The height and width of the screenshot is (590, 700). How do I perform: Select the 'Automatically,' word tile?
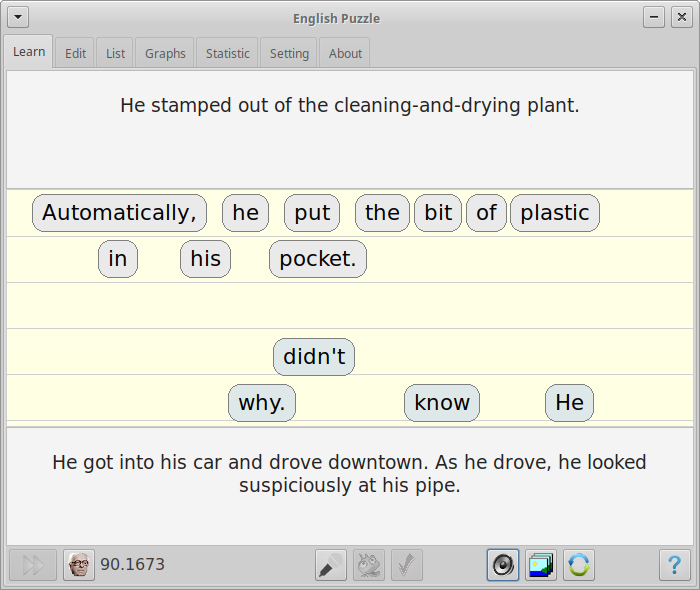tap(120, 213)
